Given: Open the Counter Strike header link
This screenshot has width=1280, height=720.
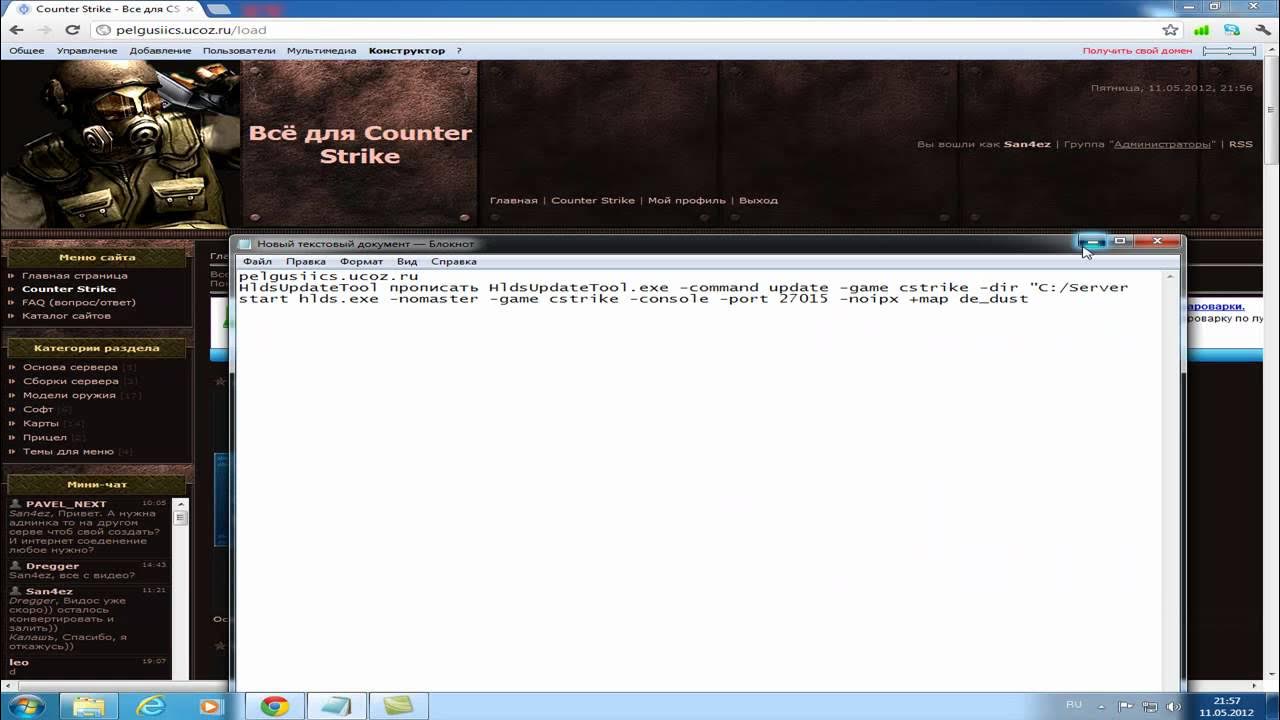Looking at the screenshot, I should [x=593, y=200].
